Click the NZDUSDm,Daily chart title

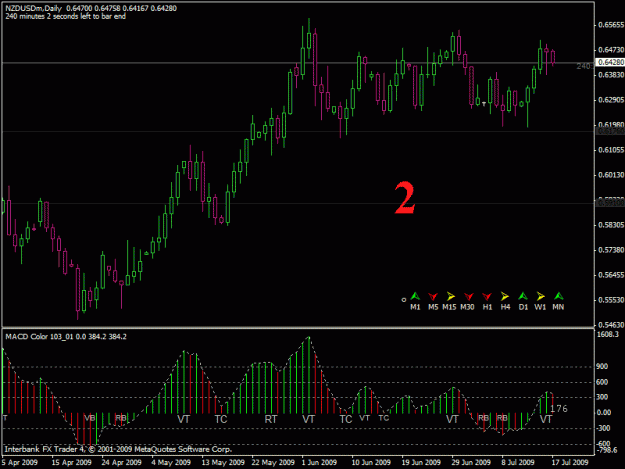(33, 8)
